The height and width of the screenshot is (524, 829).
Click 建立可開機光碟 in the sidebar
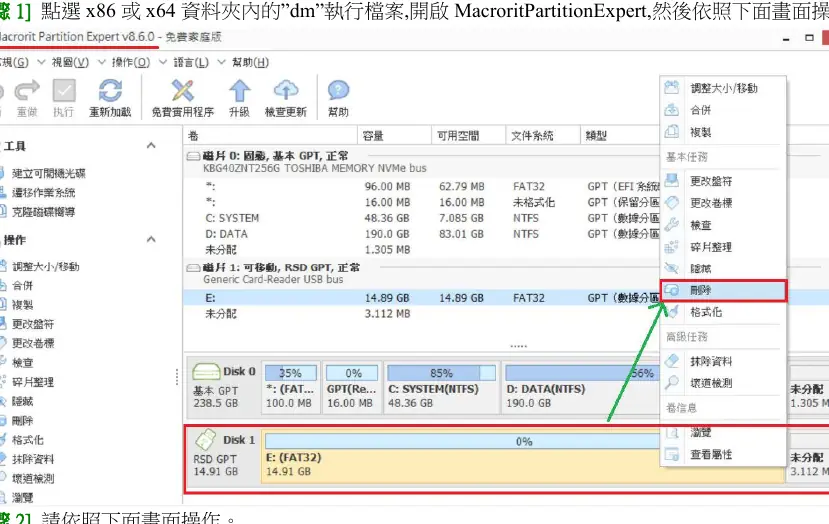click(49, 173)
